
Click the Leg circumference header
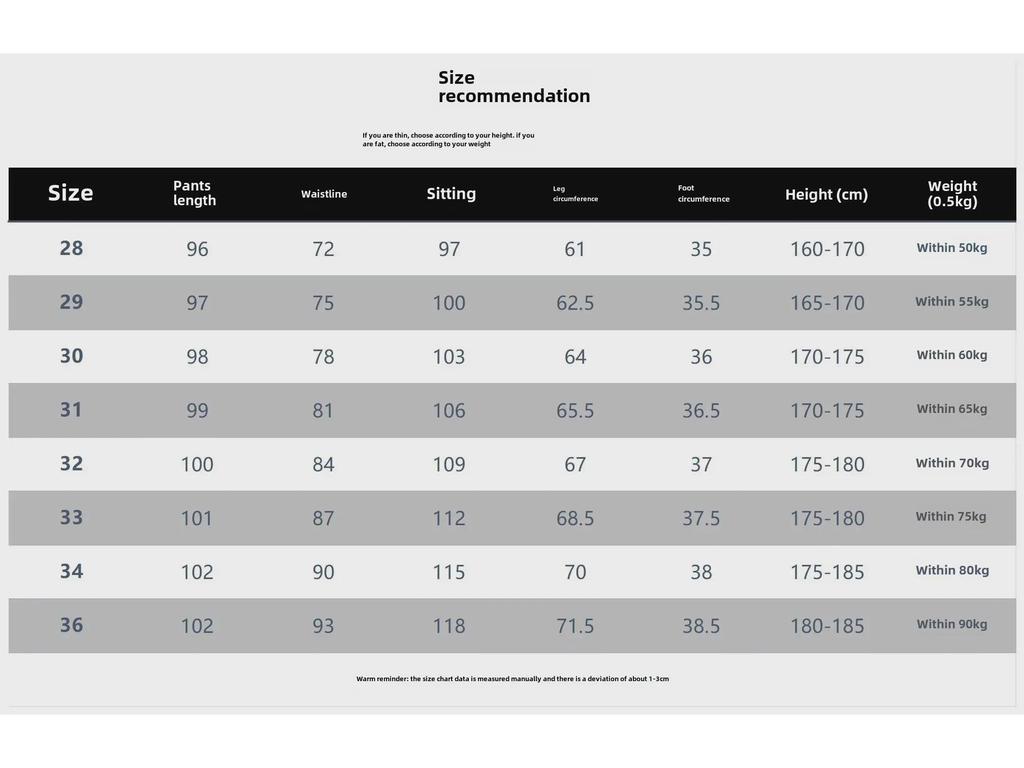[x=575, y=194]
